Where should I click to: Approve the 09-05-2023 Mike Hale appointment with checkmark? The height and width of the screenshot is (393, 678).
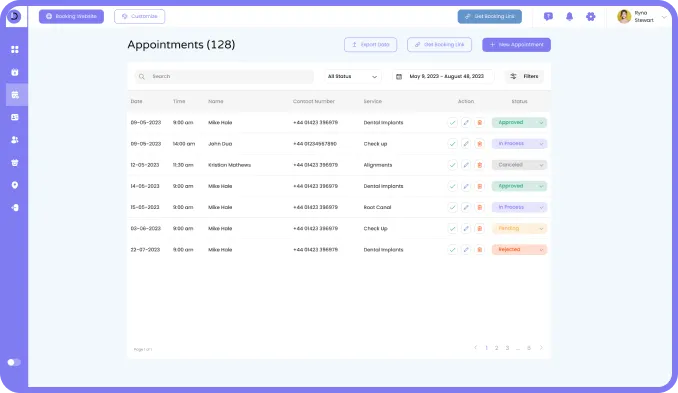click(452, 122)
